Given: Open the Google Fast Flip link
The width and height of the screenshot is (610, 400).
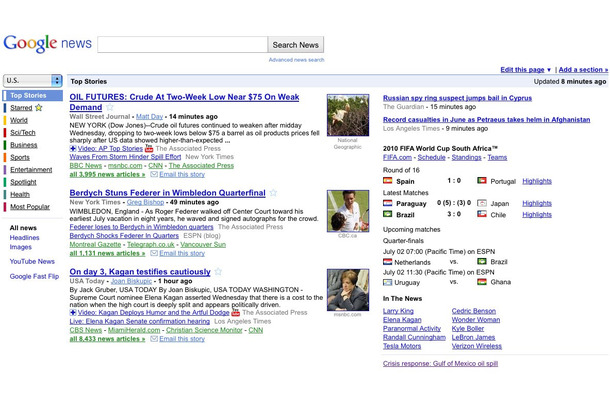Looking at the screenshot, I should coord(34,276).
